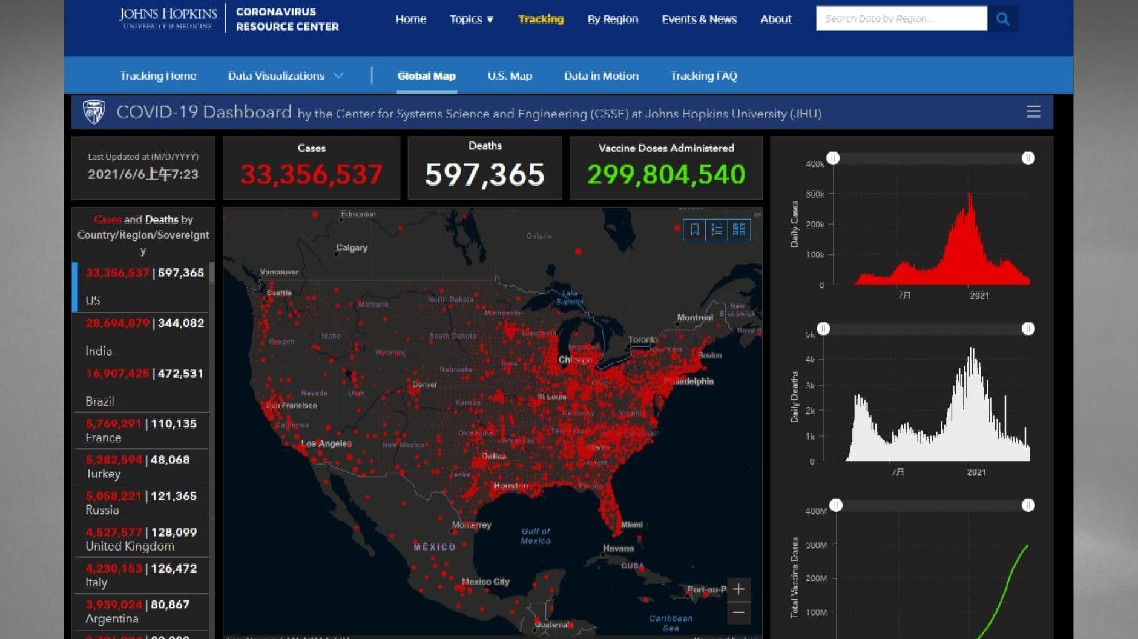1138x639 pixels.
Task: Zoom out on the map
Action: pyautogui.click(x=739, y=611)
